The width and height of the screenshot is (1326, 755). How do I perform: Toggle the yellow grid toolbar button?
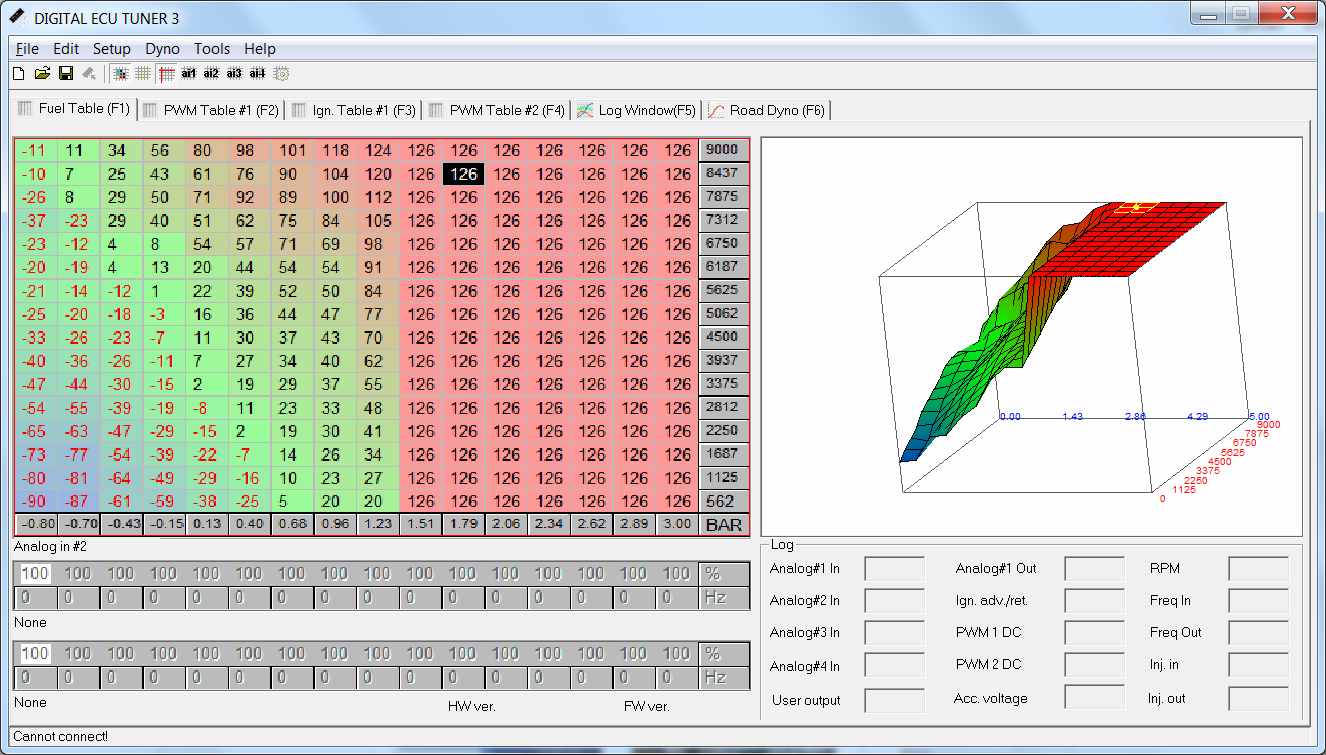143,73
